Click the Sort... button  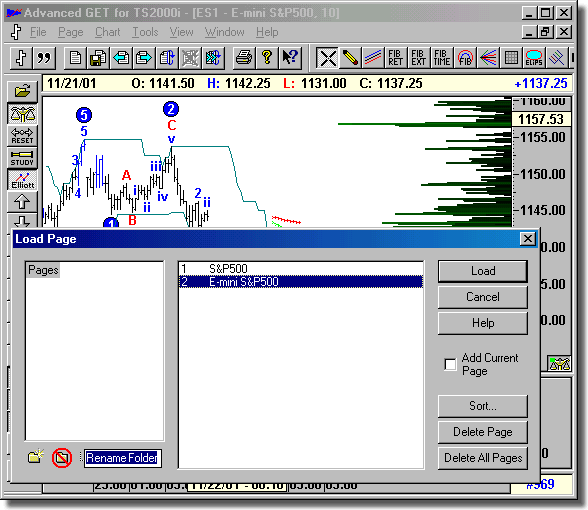[x=483, y=406]
